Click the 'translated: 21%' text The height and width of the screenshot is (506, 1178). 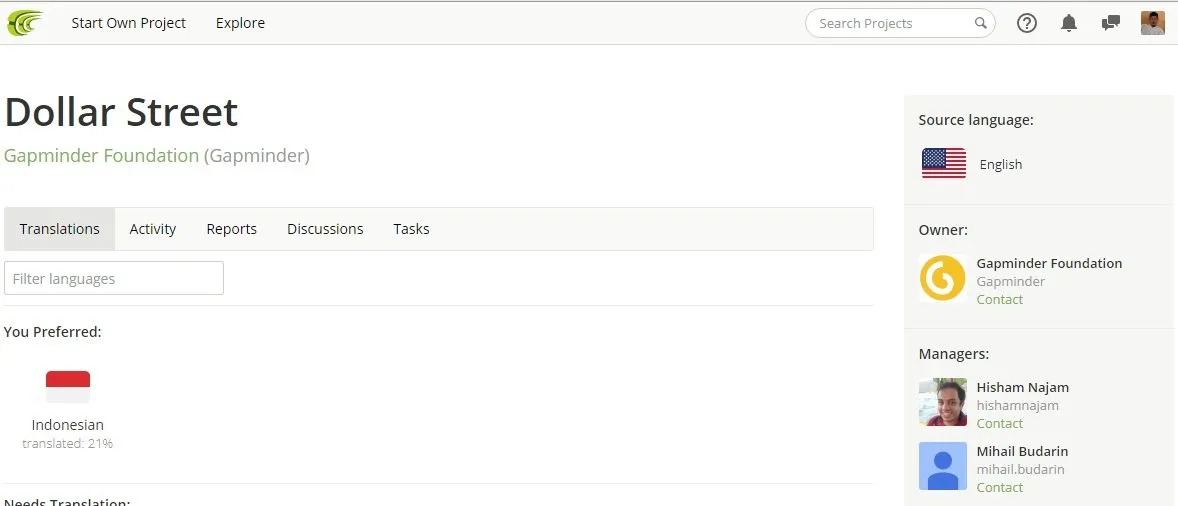click(68, 444)
